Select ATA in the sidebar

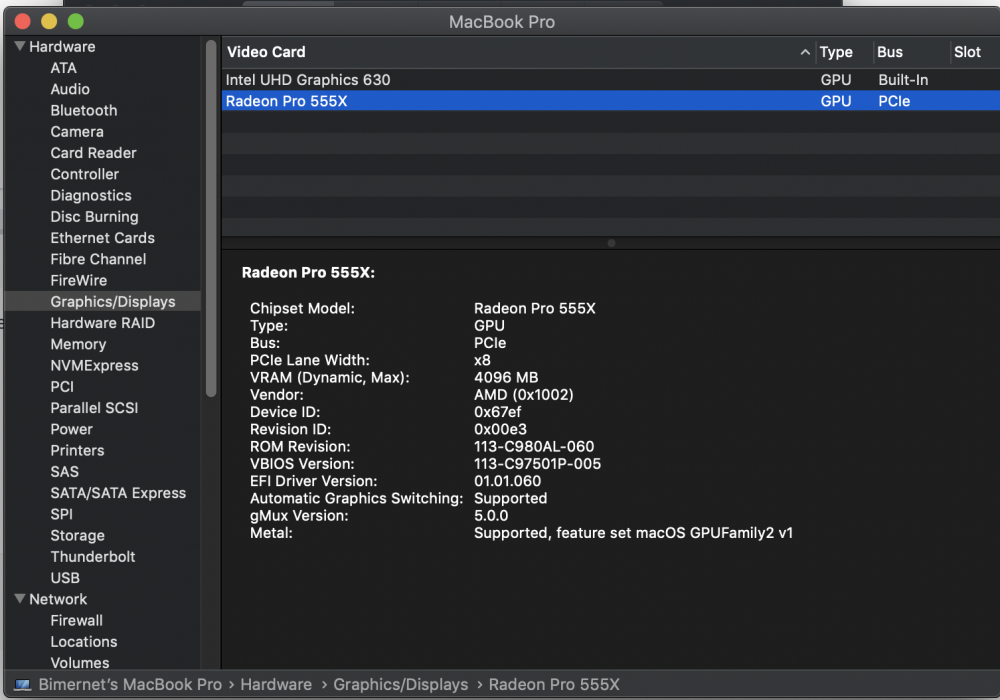pyautogui.click(x=63, y=68)
